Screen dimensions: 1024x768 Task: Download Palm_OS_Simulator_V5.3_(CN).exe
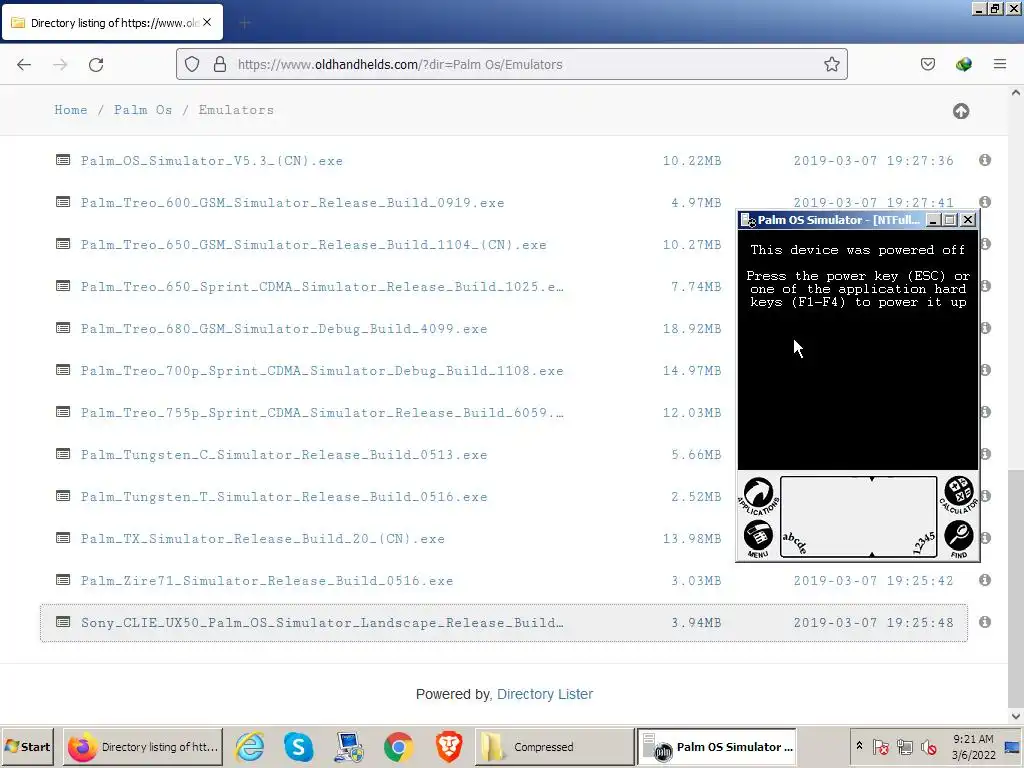(x=212, y=161)
